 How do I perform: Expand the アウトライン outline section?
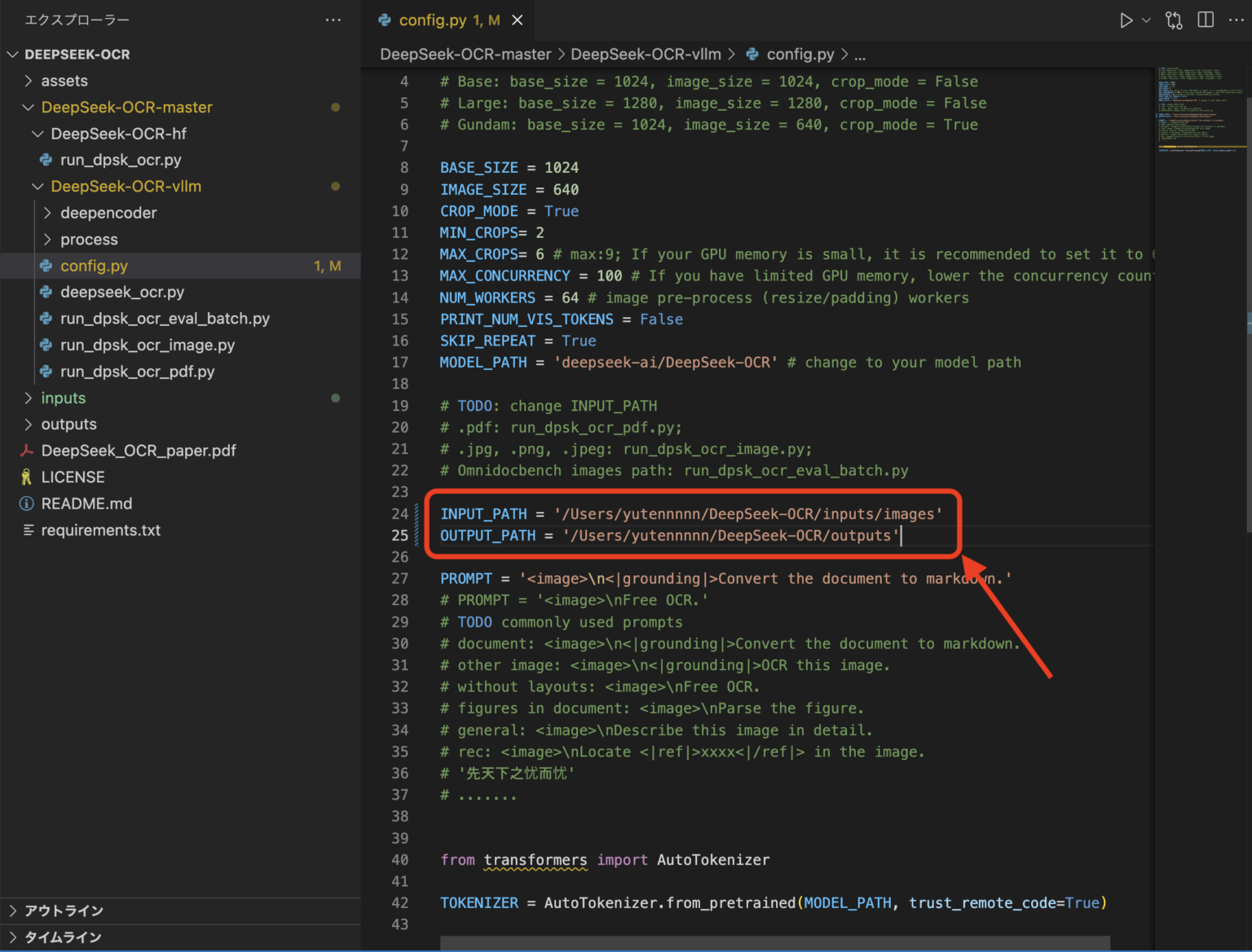point(64,910)
